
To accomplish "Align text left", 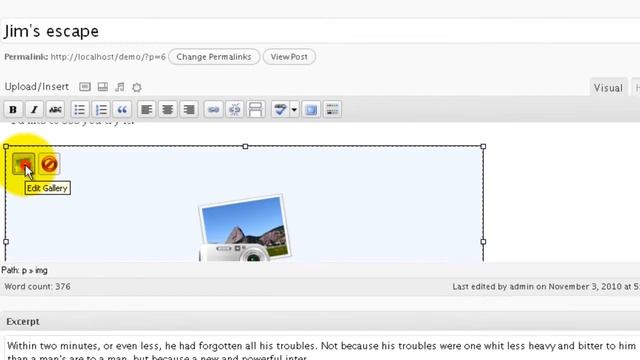I will (146, 109).
